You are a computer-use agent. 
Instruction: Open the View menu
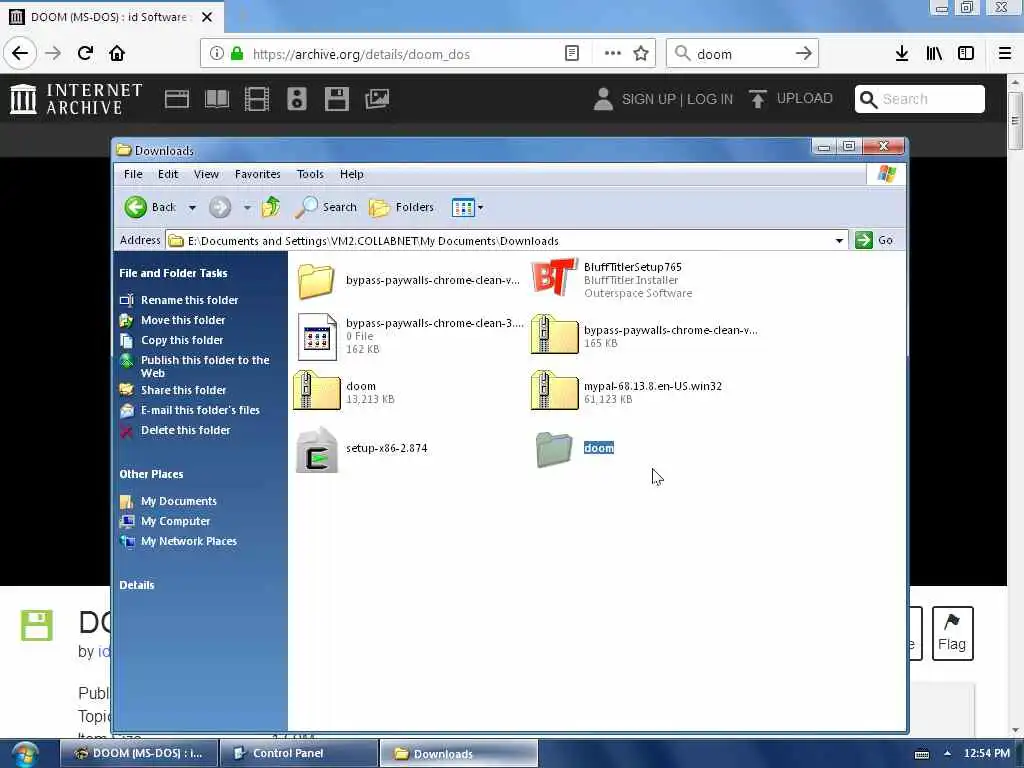tap(206, 174)
